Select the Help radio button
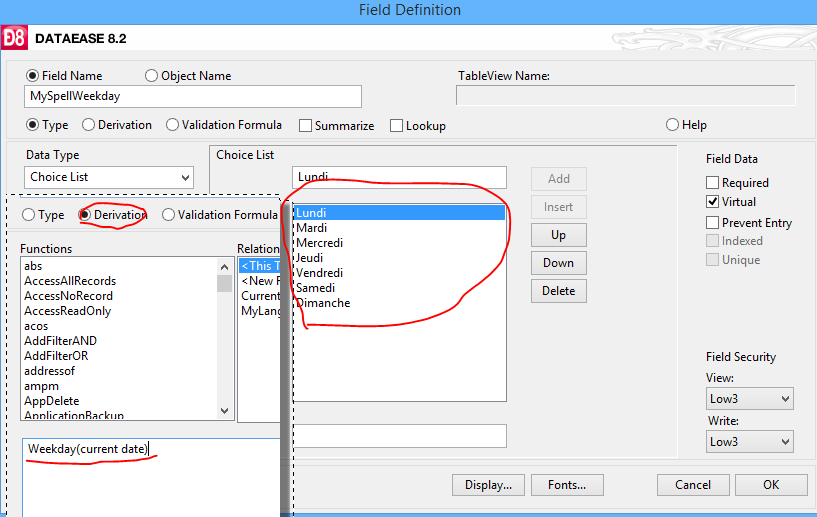 [673, 125]
